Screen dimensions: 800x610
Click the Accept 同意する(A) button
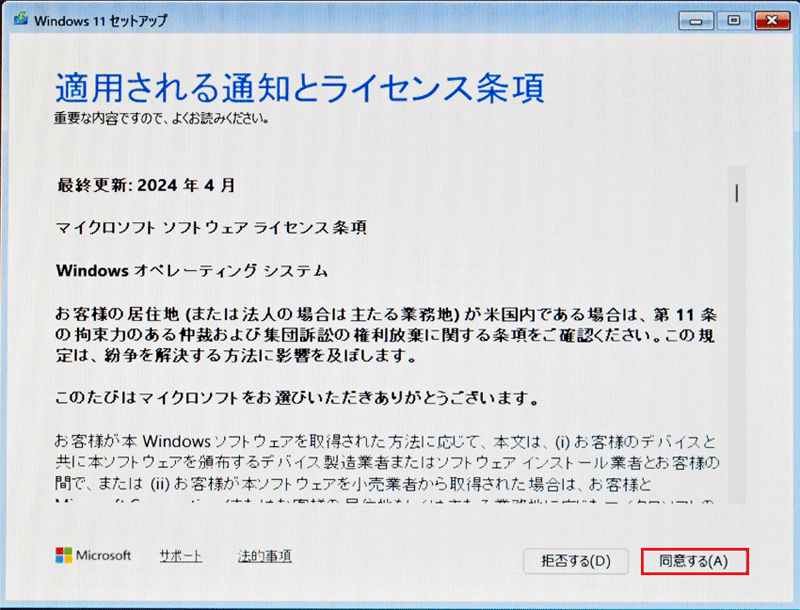pyautogui.click(x=694, y=561)
